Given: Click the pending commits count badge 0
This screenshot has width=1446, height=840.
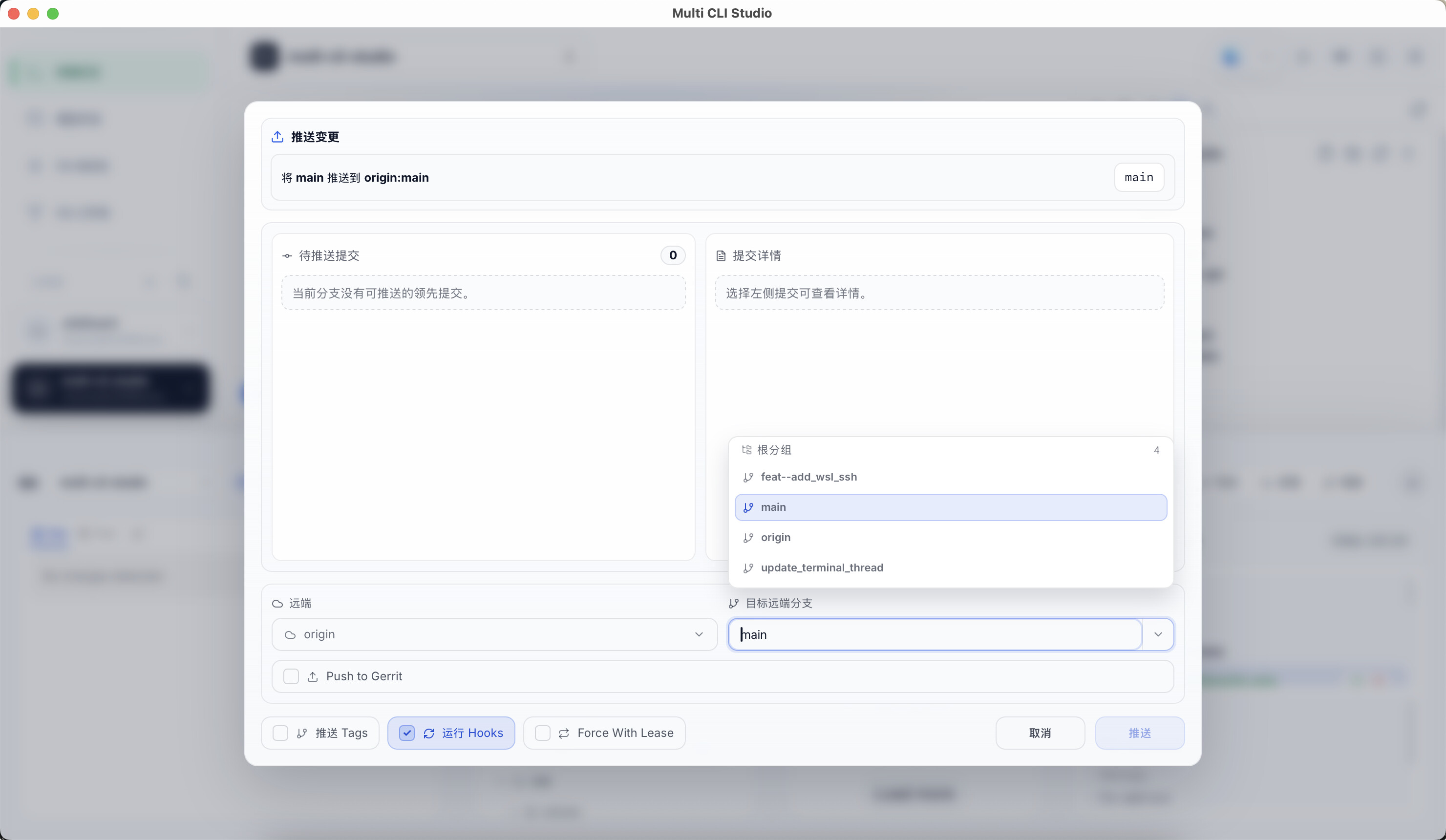Looking at the screenshot, I should click(x=673, y=255).
